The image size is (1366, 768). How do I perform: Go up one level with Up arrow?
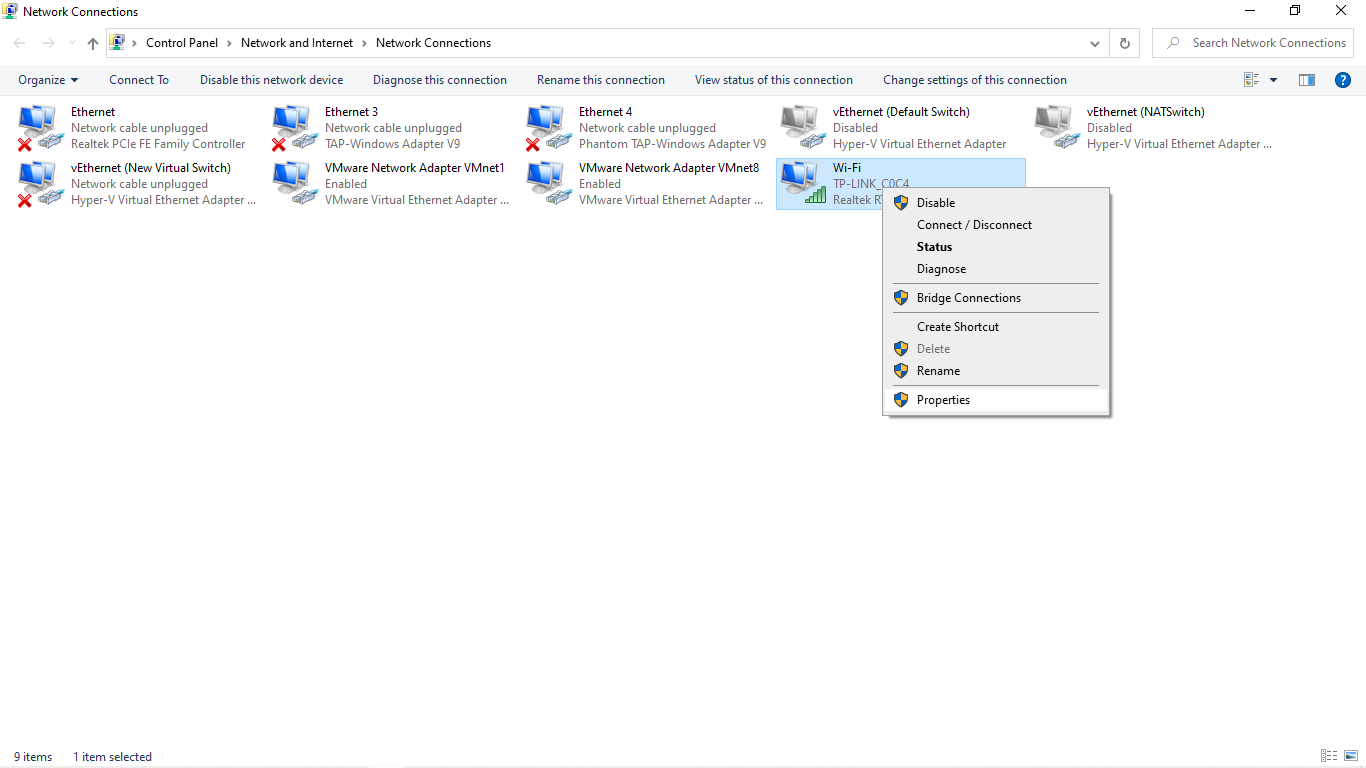pos(93,43)
